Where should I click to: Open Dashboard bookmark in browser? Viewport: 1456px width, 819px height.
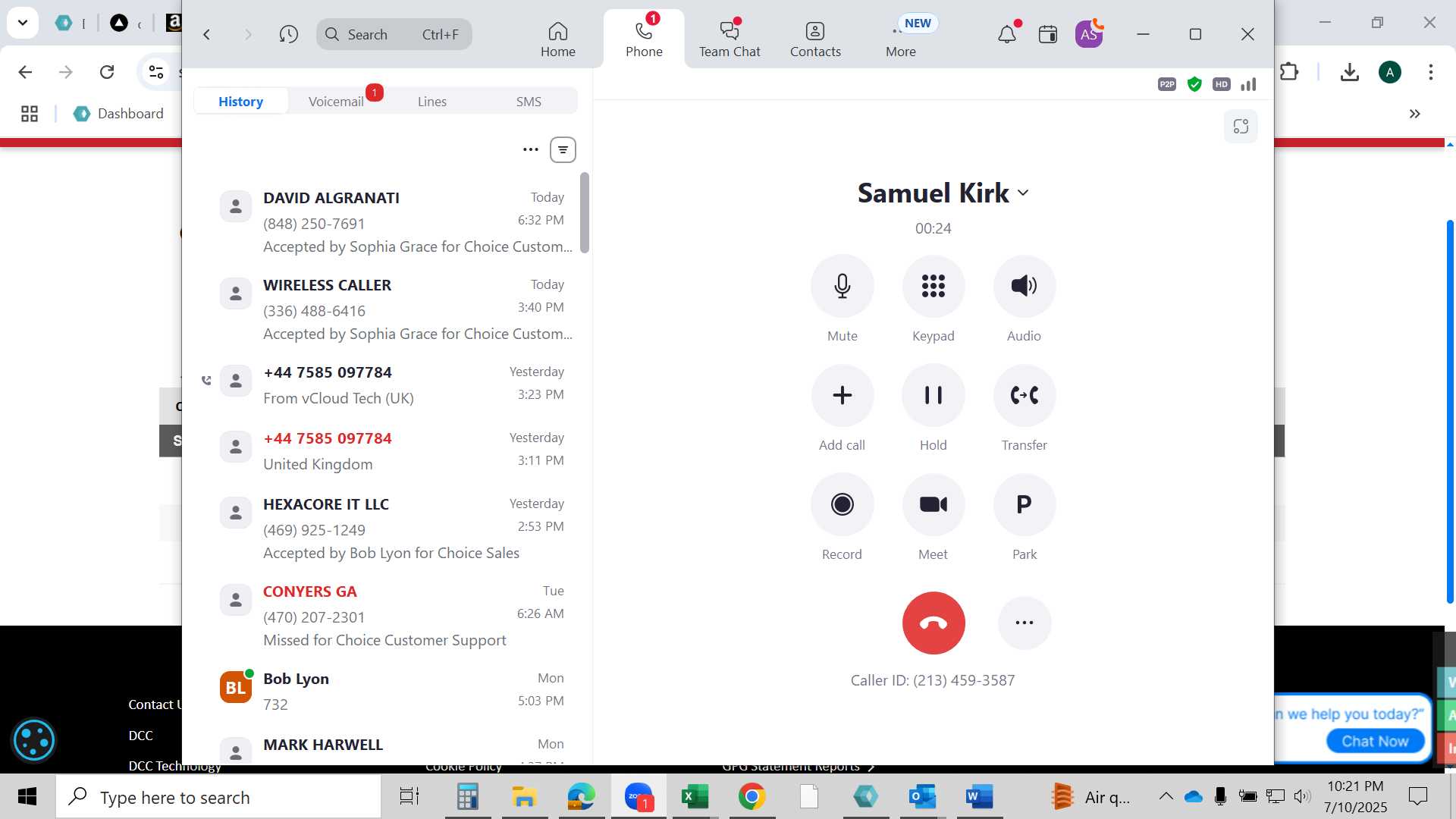click(118, 114)
